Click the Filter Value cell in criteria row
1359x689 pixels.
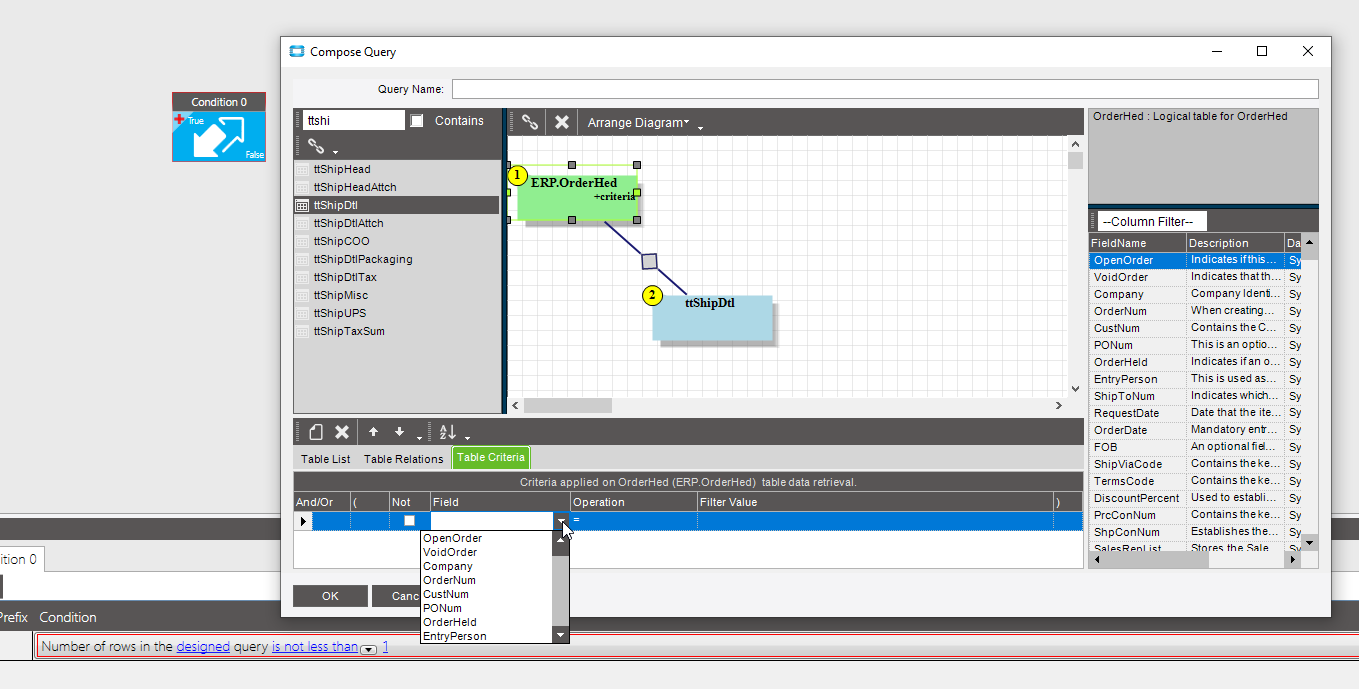click(x=875, y=521)
